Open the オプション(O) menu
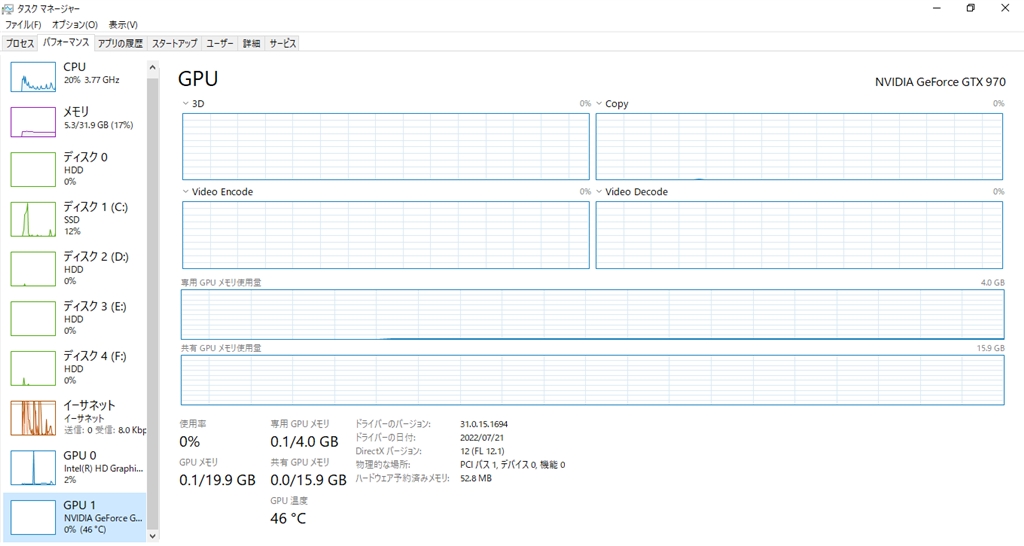 click(75, 24)
